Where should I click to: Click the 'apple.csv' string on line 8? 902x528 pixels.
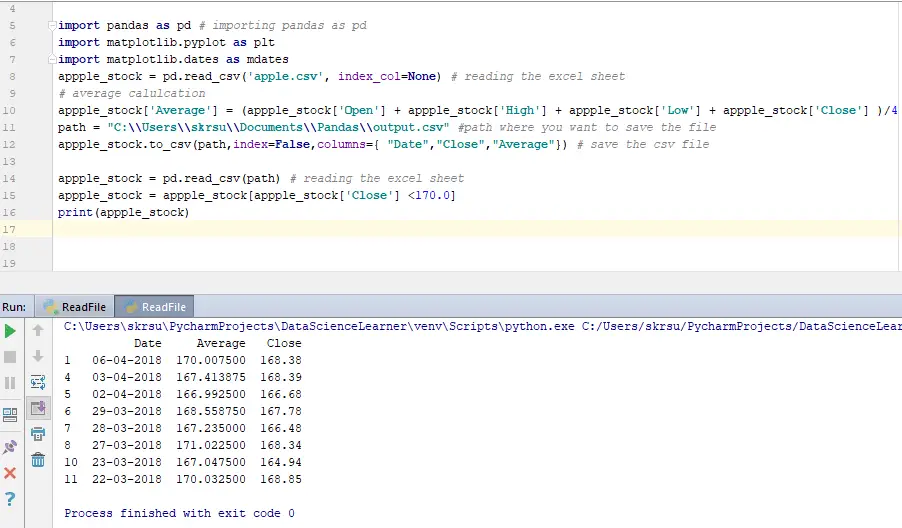click(x=285, y=76)
